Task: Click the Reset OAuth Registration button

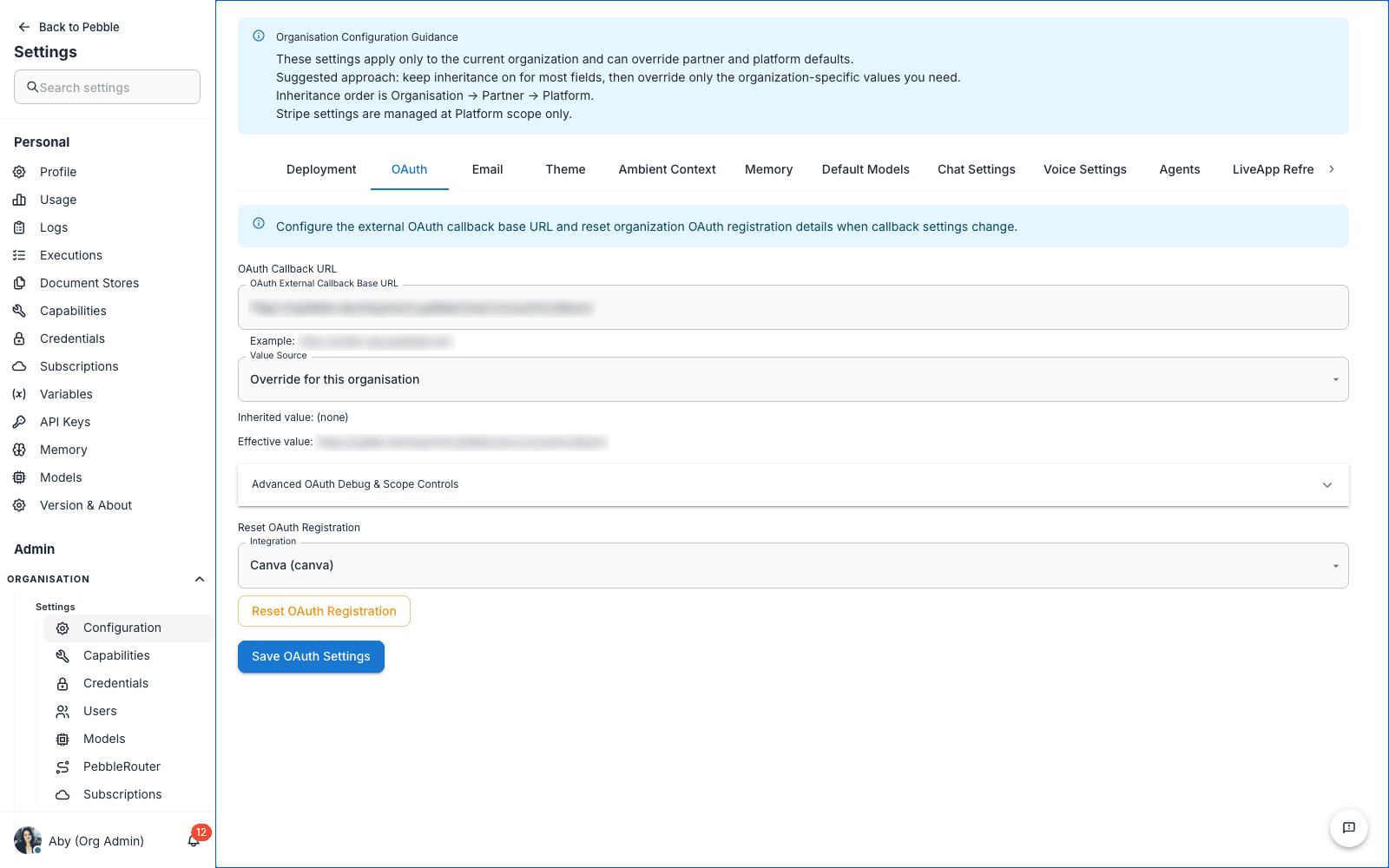Action: (x=324, y=611)
